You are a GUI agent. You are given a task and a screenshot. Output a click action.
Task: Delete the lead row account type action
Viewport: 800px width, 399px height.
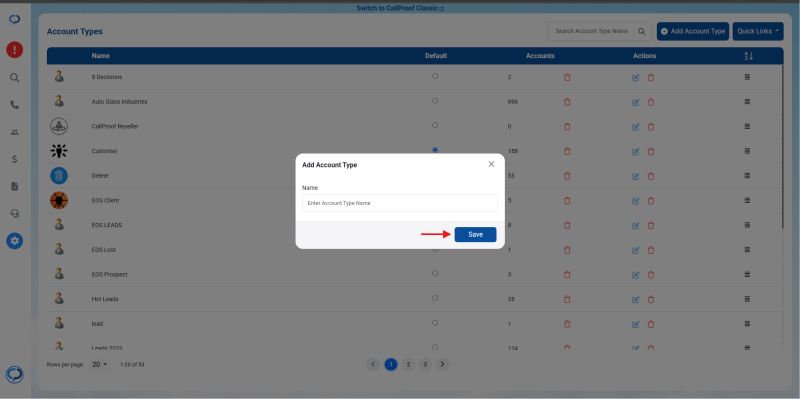(651, 324)
